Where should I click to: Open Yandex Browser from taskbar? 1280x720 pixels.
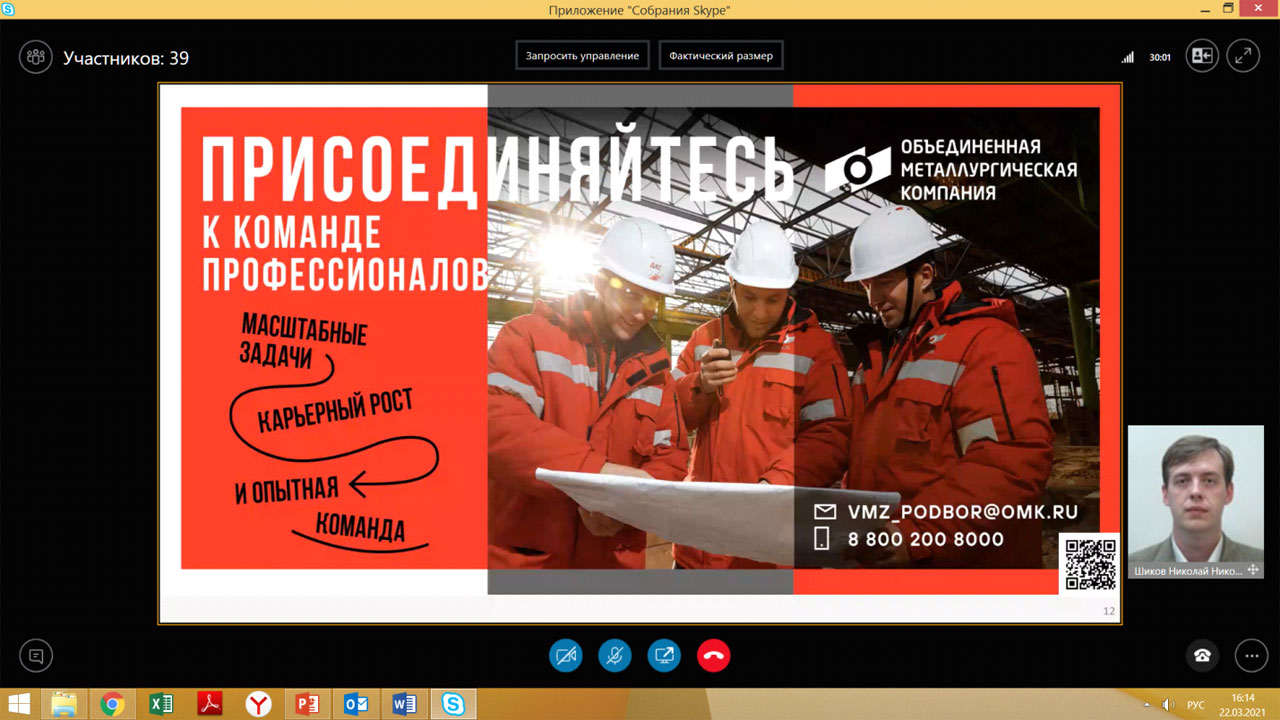(x=259, y=704)
